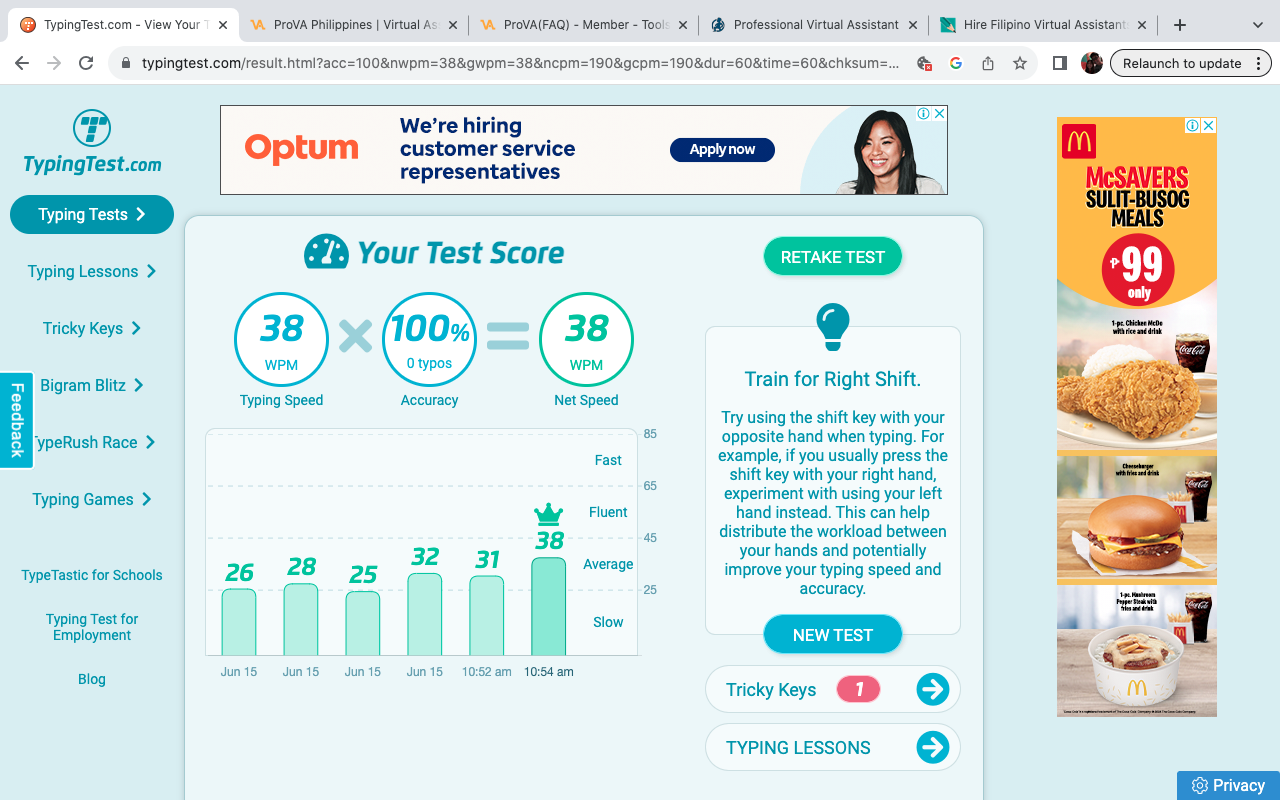Open the share page icon in address bar
The image size is (1280, 800).
[988, 63]
